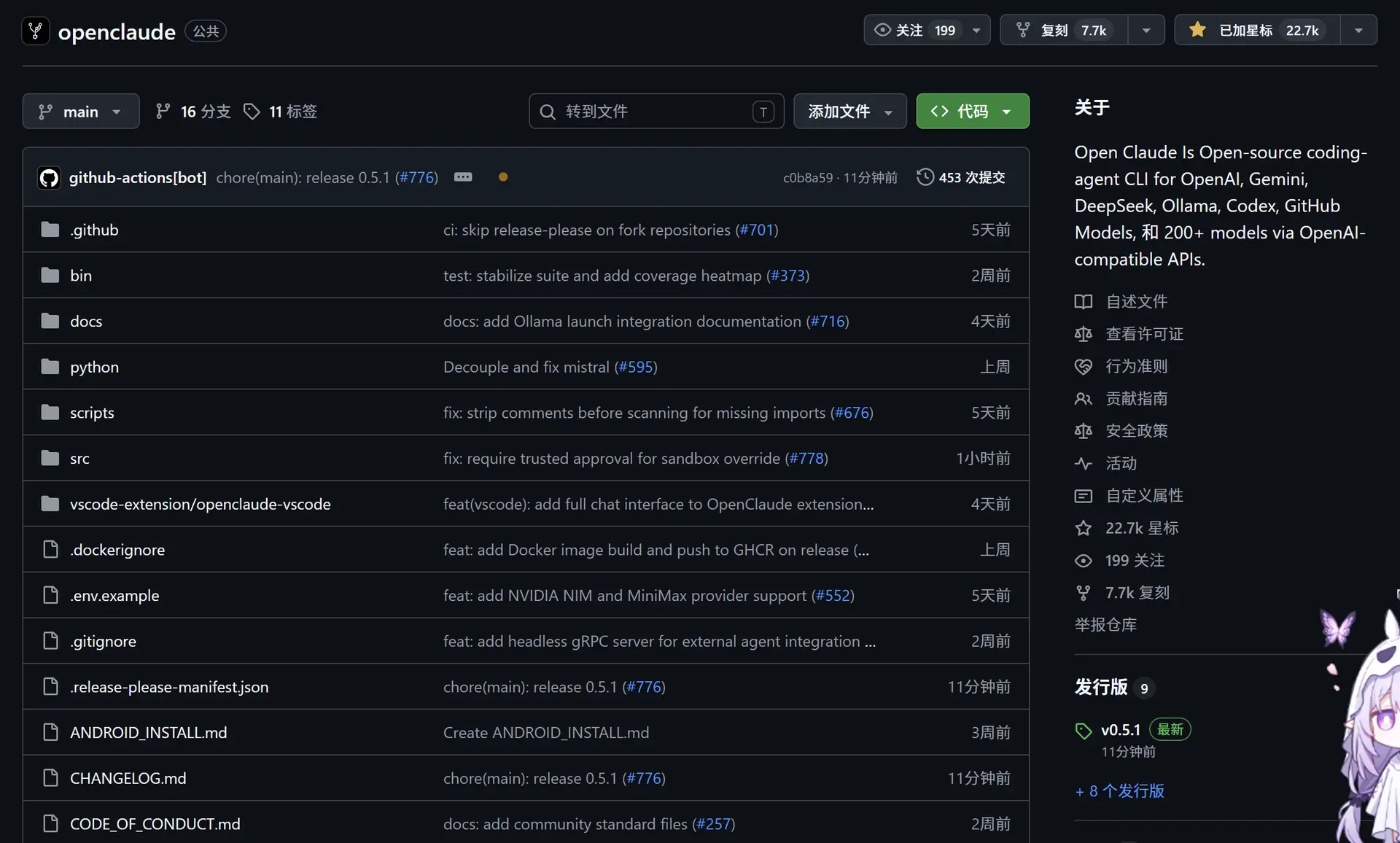Open the + 8 个发行版 link
This screenshot has height=843, width=1400.
click(1119, 791)
